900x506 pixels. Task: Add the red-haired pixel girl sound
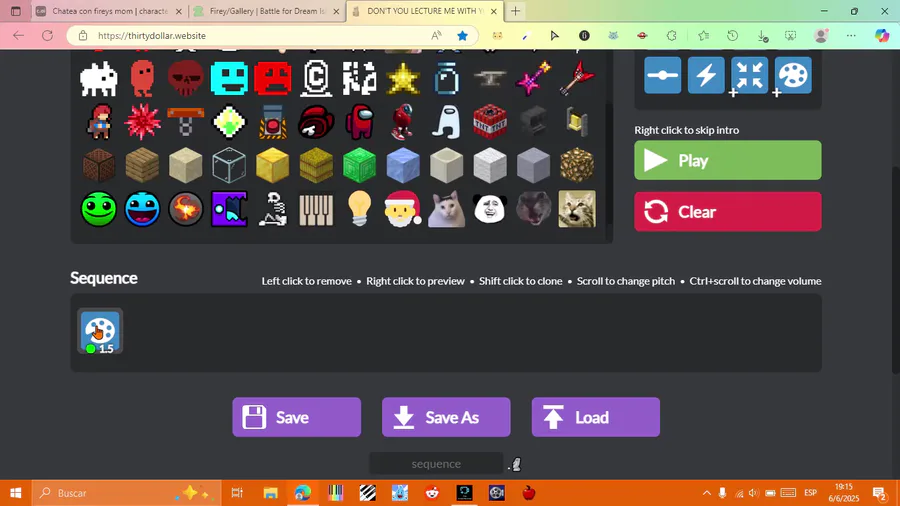coord(99,122)
